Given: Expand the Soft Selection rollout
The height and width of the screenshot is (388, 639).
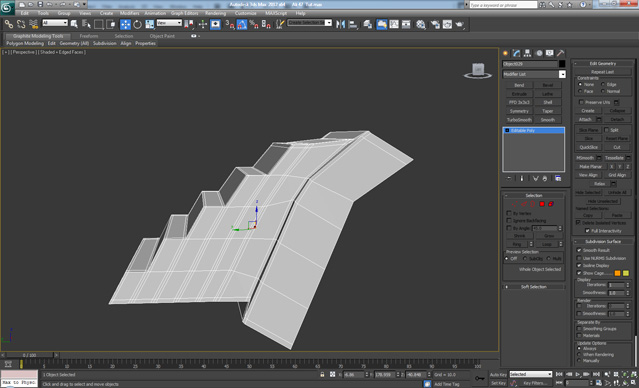Looking at the screenshot, I should (534, 287).
